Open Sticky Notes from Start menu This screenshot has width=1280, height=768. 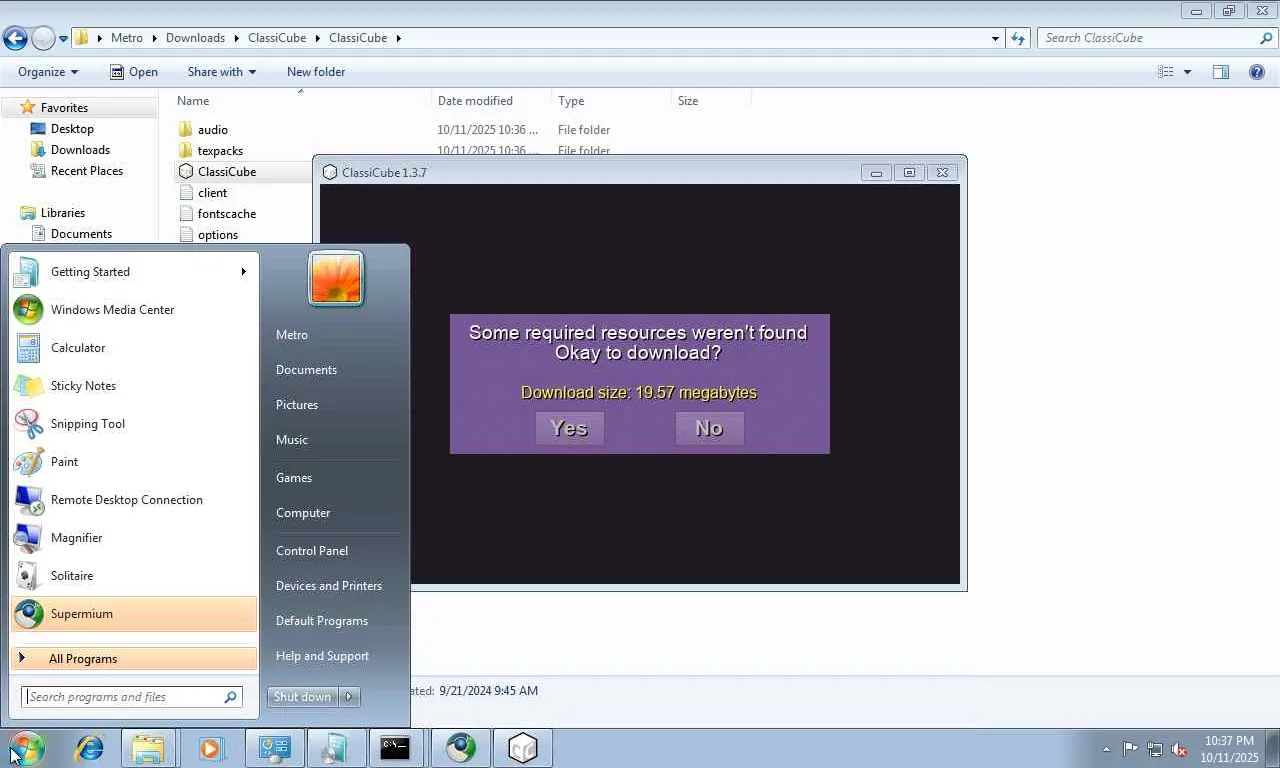pos(134,386)
